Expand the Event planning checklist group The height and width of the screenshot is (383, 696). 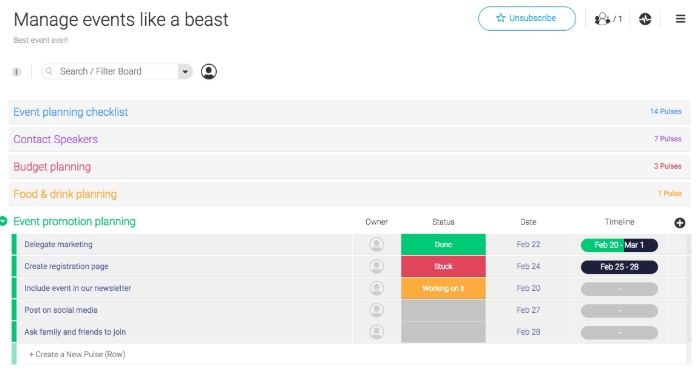click(x=71, y=112)
